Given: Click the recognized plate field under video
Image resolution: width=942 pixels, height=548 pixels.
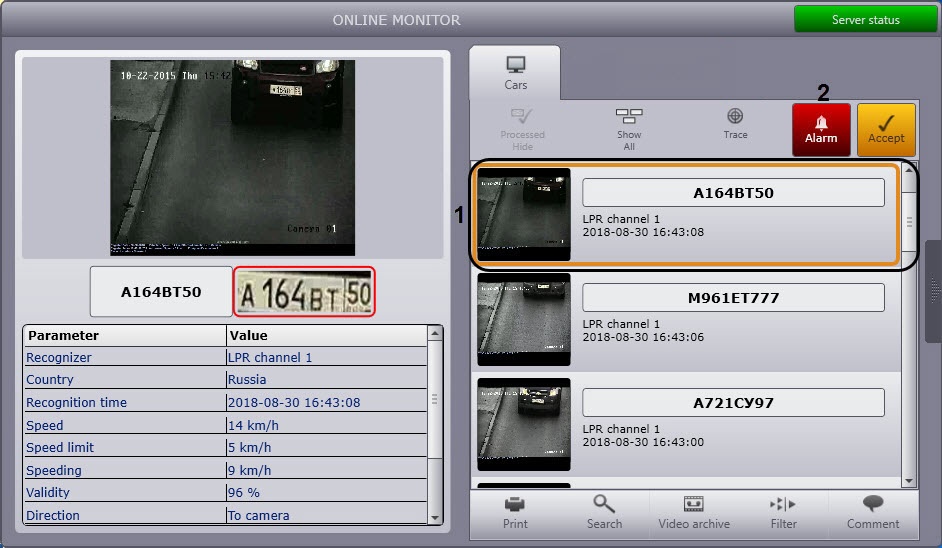Looking at the screenshot, I should [x=161, y=292].
